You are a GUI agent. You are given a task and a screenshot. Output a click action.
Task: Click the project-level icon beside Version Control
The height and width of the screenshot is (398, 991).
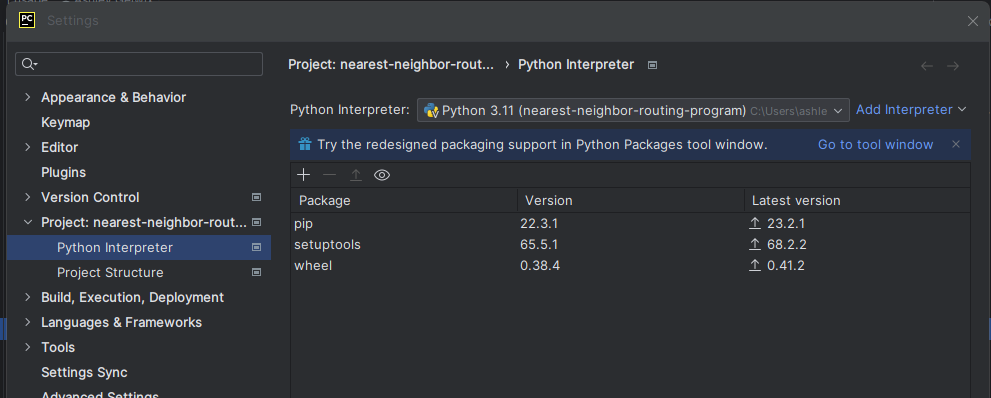(x=257, y=197)
